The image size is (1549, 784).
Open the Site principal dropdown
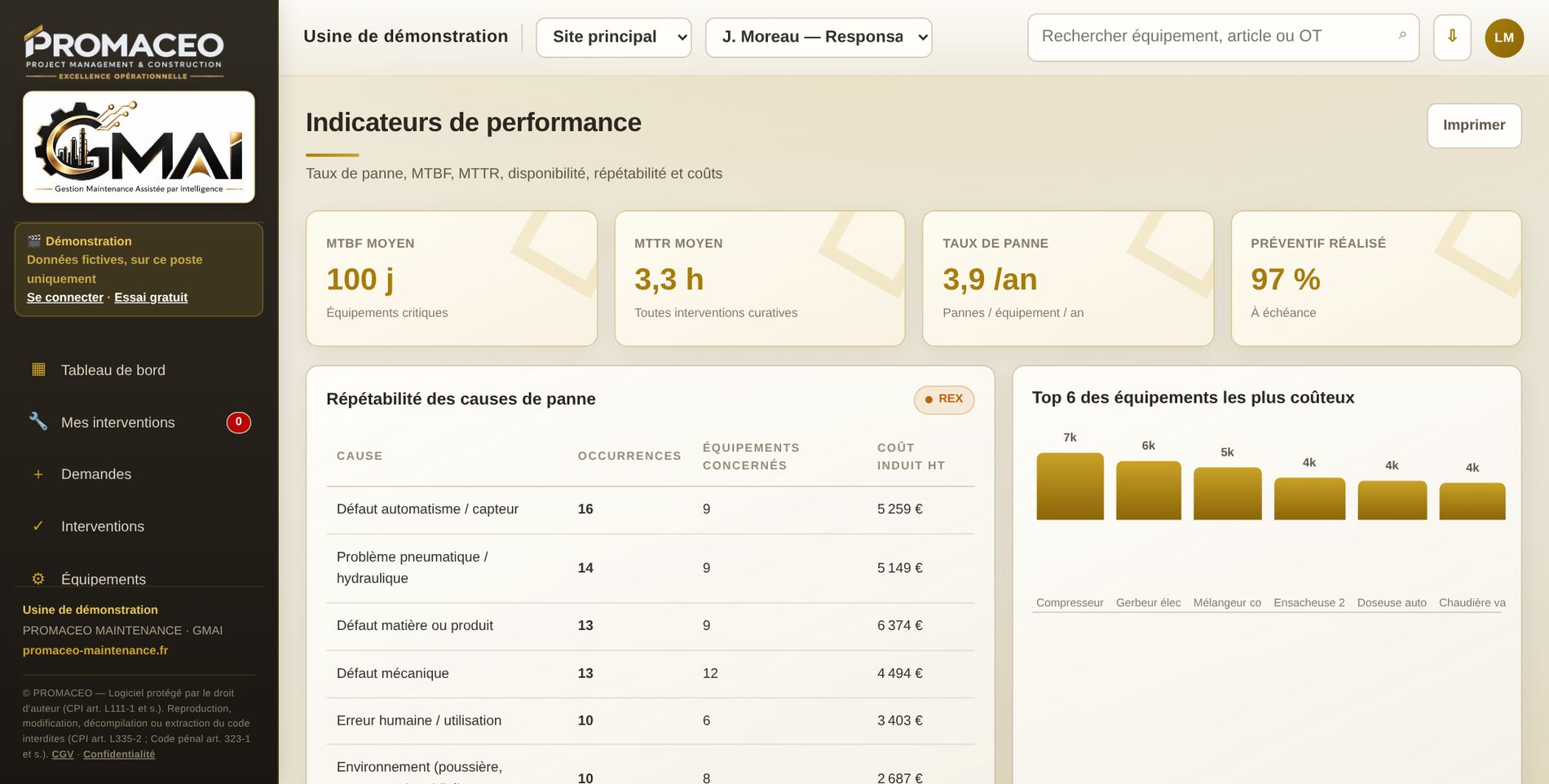tap(613, 37)
